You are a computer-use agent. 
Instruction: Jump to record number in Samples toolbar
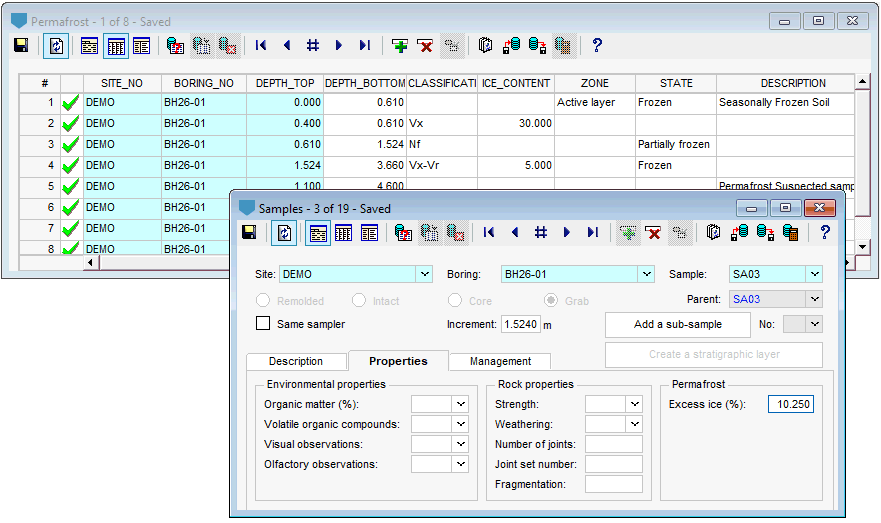[541, 232]
